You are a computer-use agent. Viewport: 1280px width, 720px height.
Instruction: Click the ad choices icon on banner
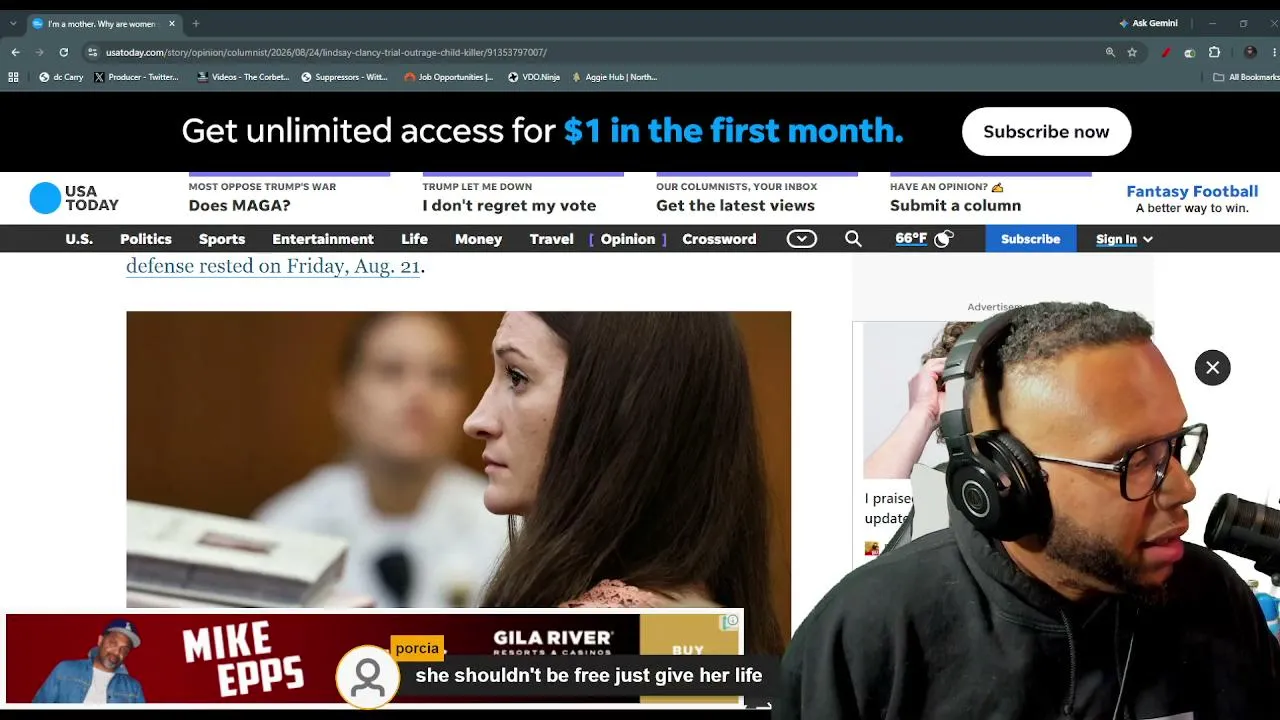[732, 621]
